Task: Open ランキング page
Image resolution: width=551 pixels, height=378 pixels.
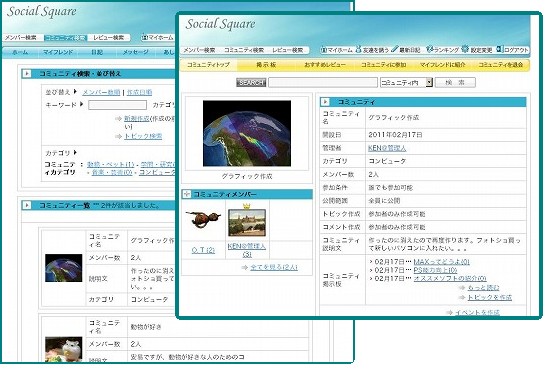Action: pos(442,50)
